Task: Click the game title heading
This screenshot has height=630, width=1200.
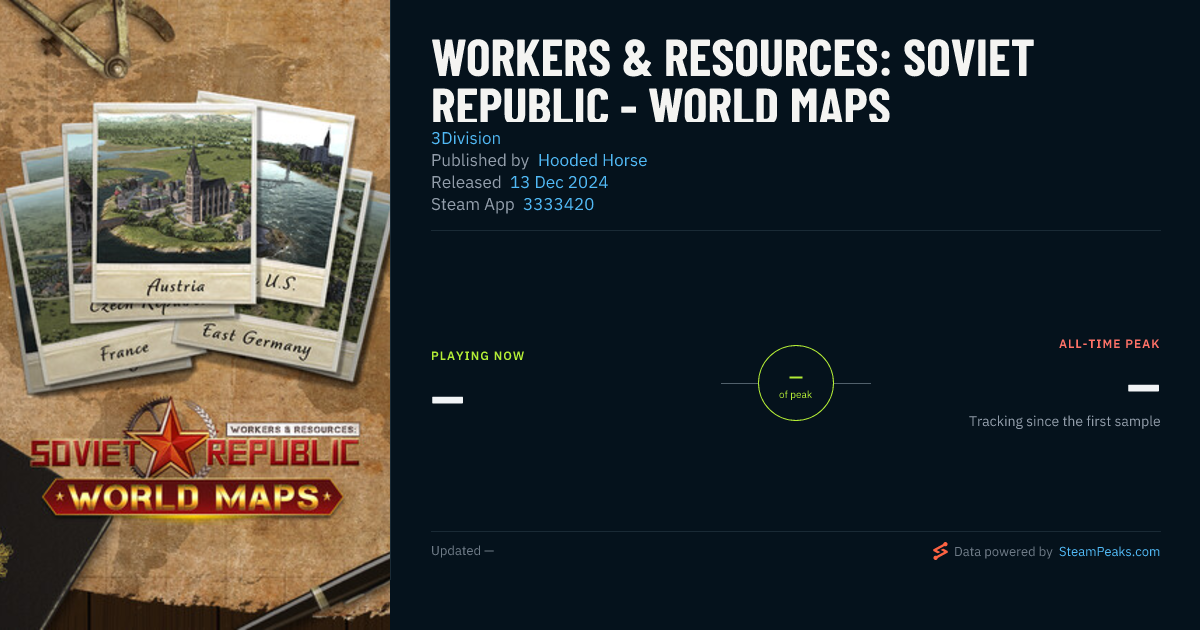Action: (732, 82)
